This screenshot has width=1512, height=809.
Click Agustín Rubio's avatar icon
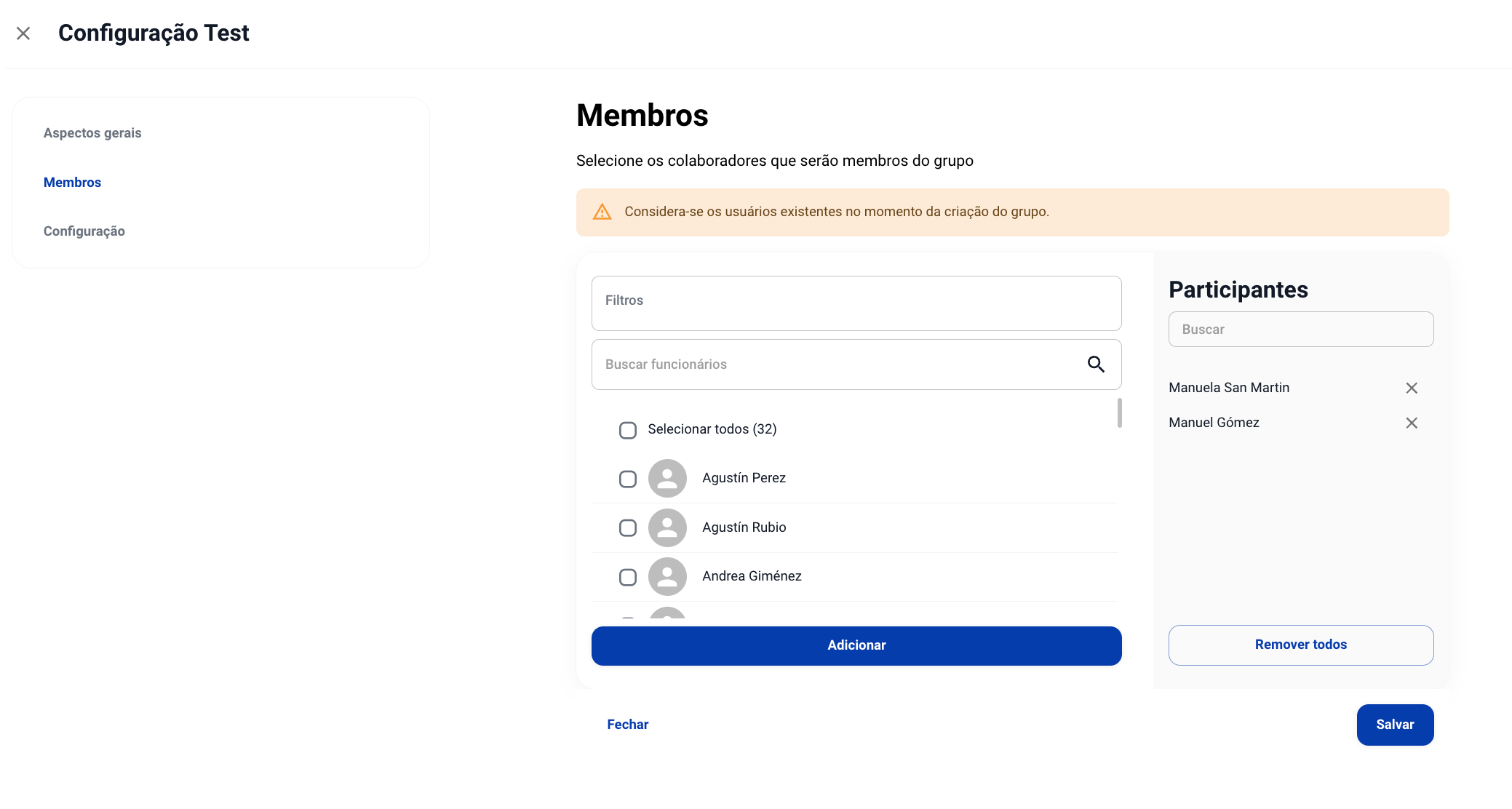point(667,527)
